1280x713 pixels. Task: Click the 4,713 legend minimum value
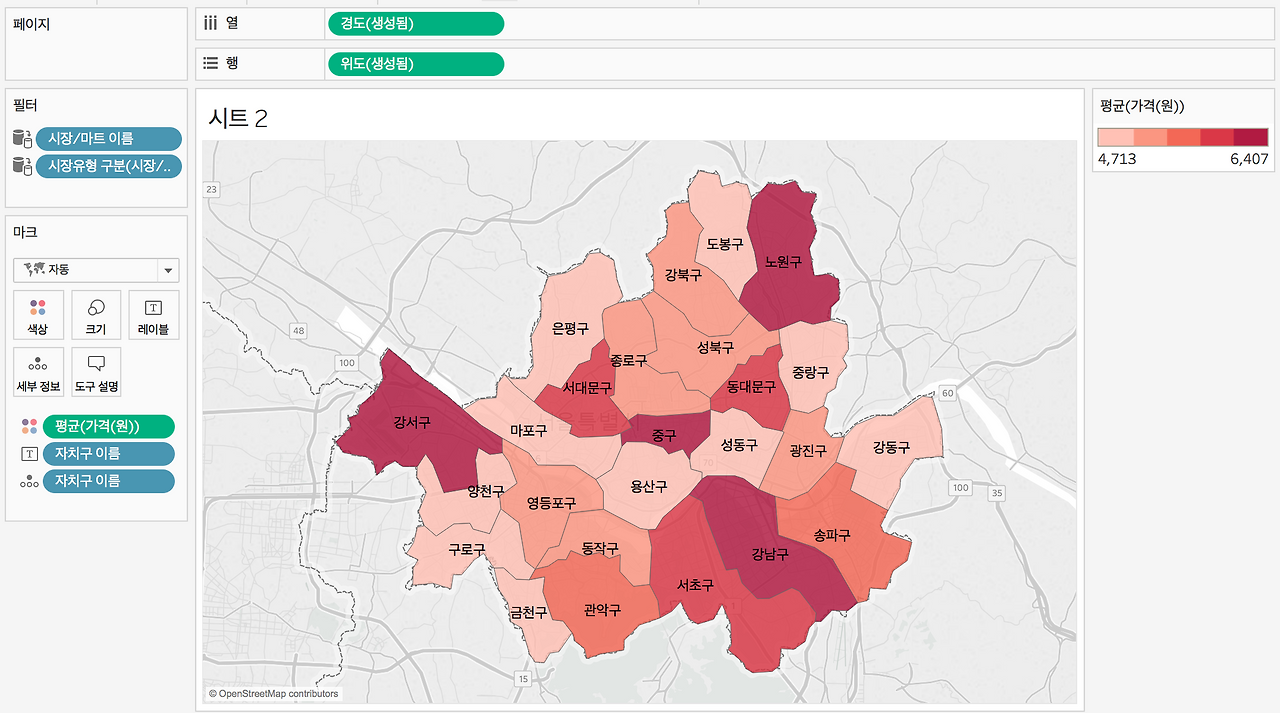tap(1116, 158)
